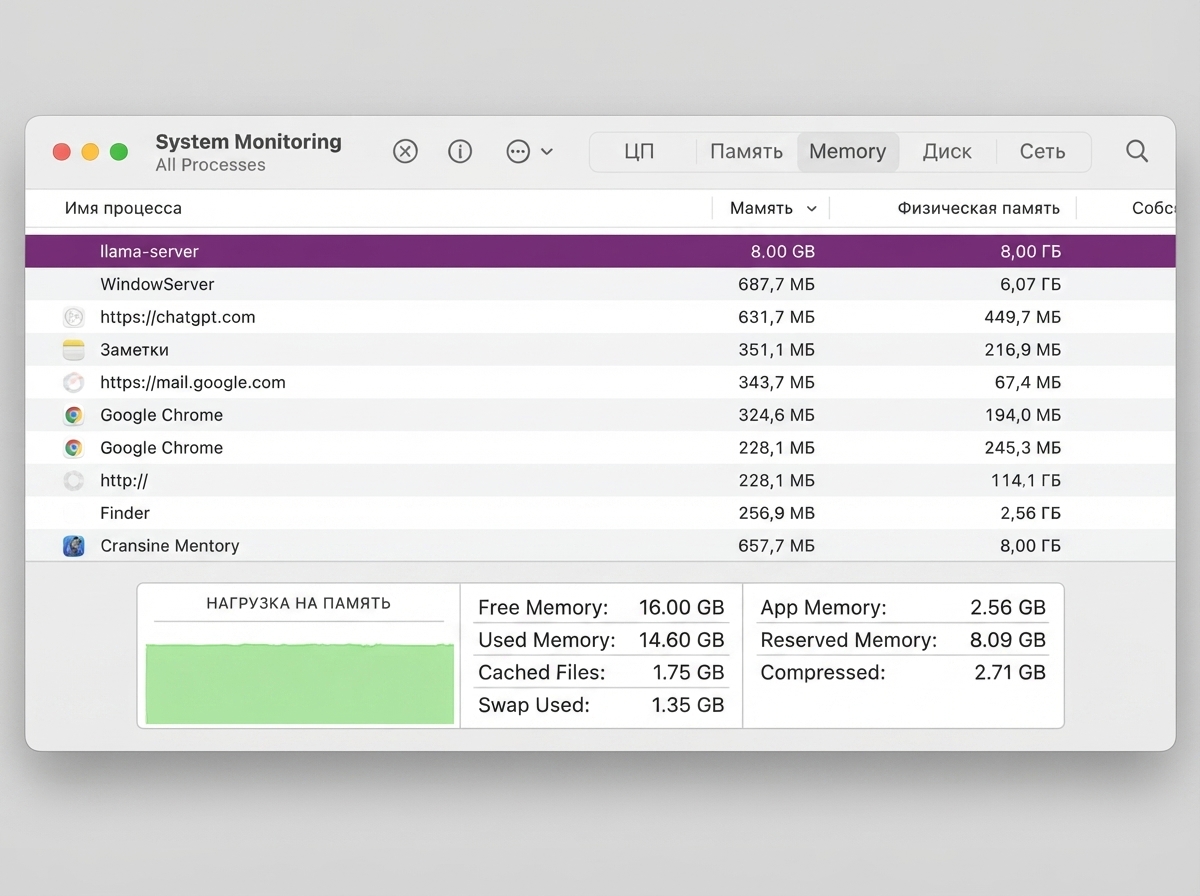
Task: Click the Cached Files 1.75 GB entry
Action: coord(601,673)
